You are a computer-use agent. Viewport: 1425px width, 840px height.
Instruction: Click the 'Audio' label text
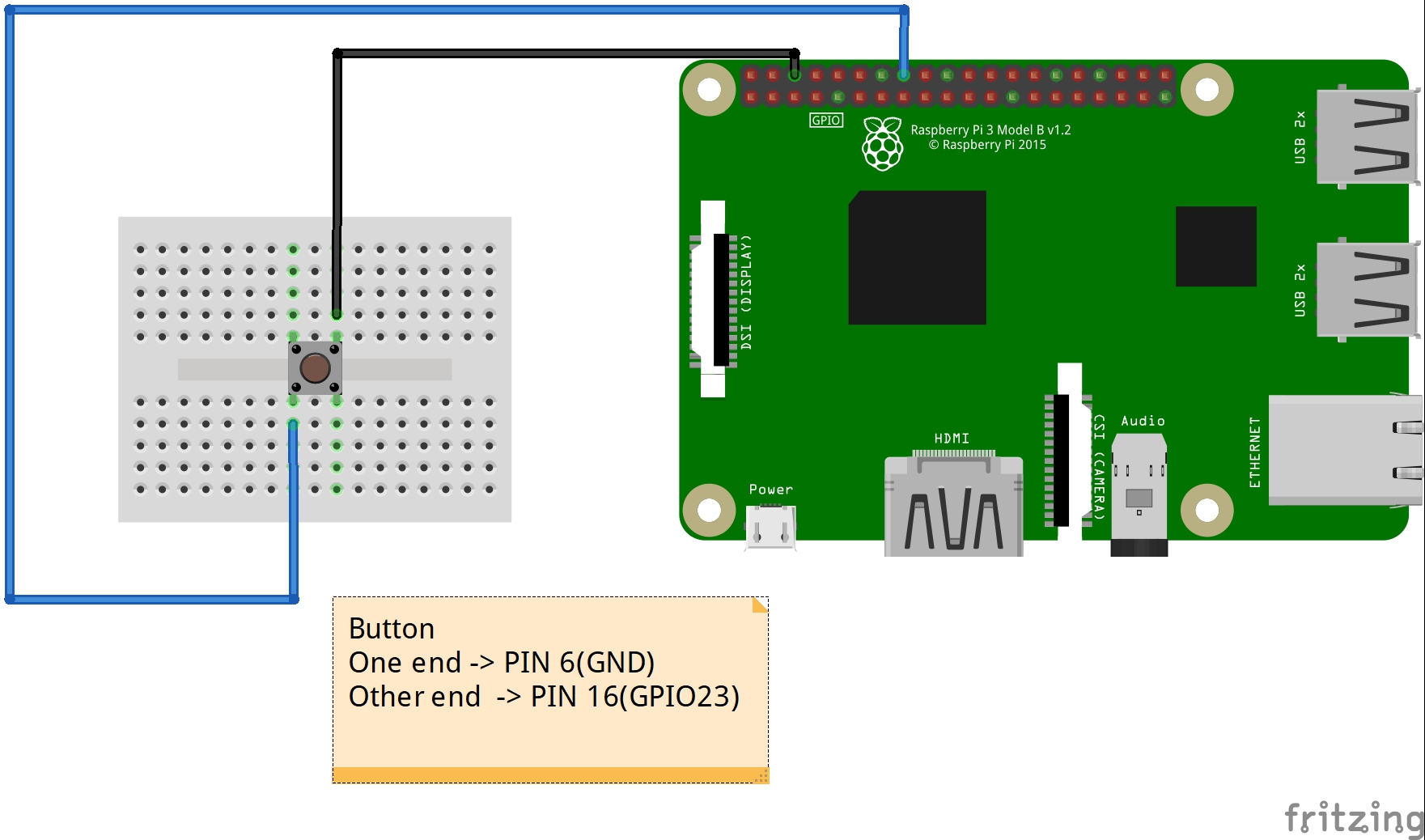pos(1143,421)
